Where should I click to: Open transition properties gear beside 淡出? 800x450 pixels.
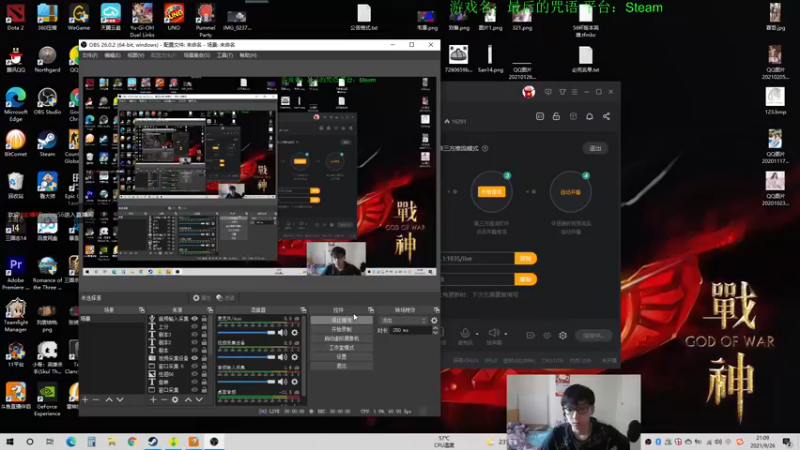click(434, 320)
